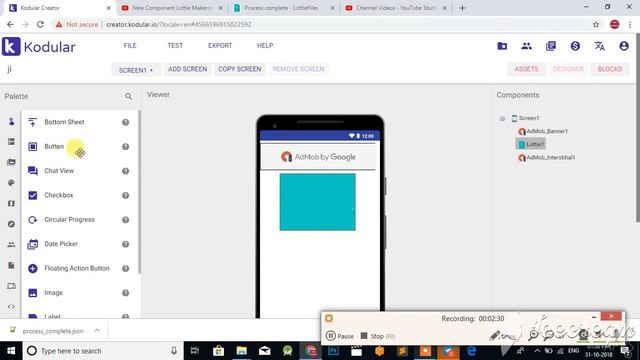Select the Storage palette category icon
640x360 pixels.
pos(11,265)
